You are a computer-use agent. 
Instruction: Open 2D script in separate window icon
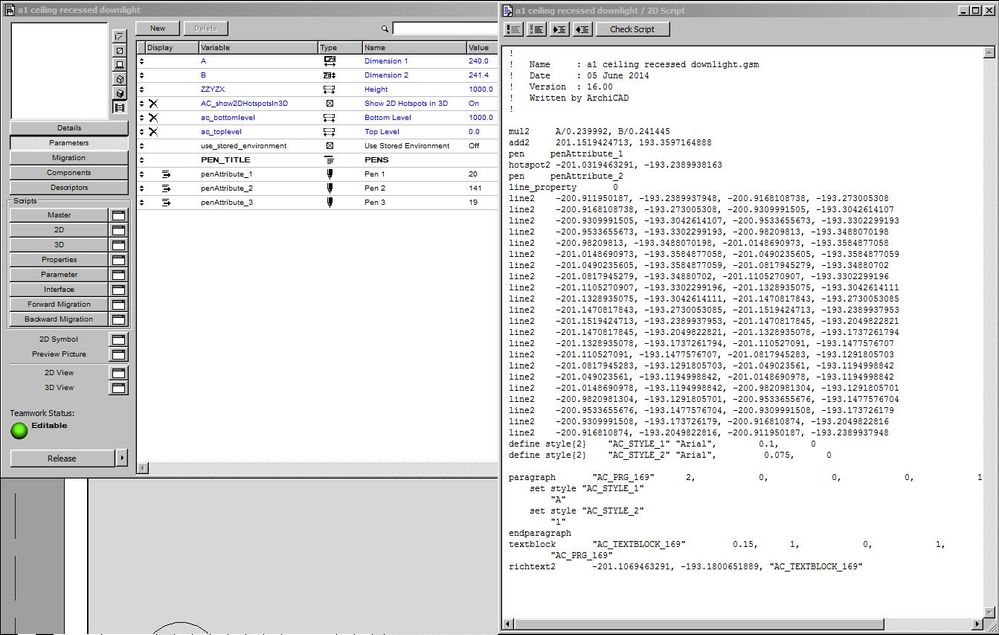119,230
